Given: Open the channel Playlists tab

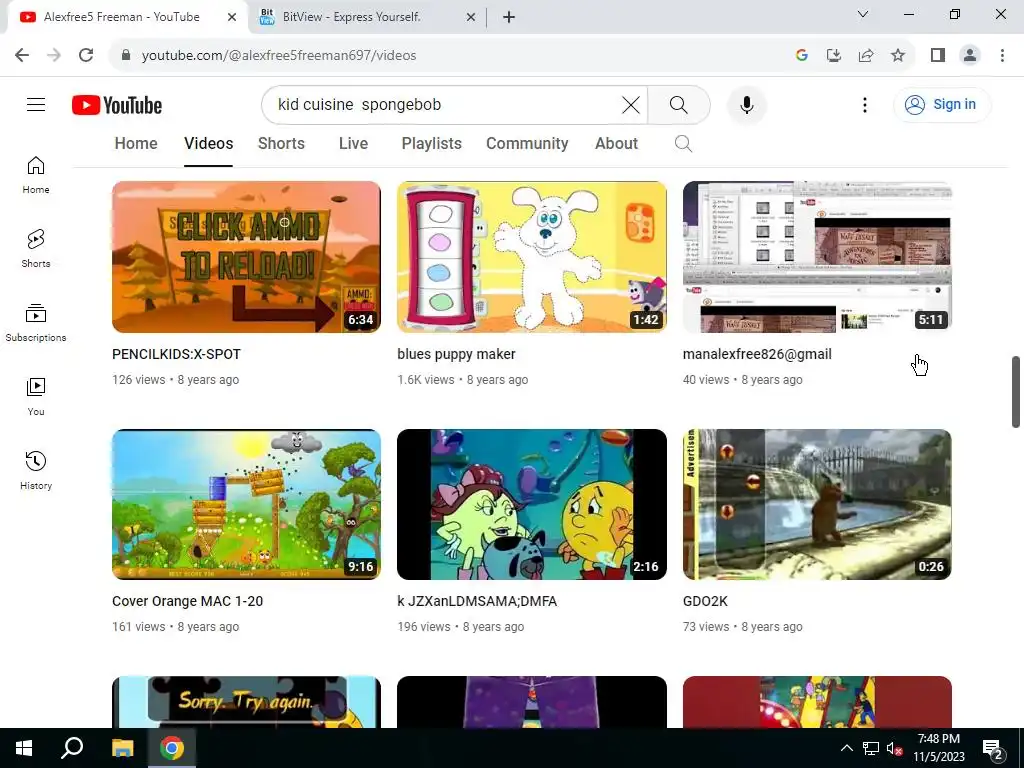Looking at the screenshot, I should 432,144.
